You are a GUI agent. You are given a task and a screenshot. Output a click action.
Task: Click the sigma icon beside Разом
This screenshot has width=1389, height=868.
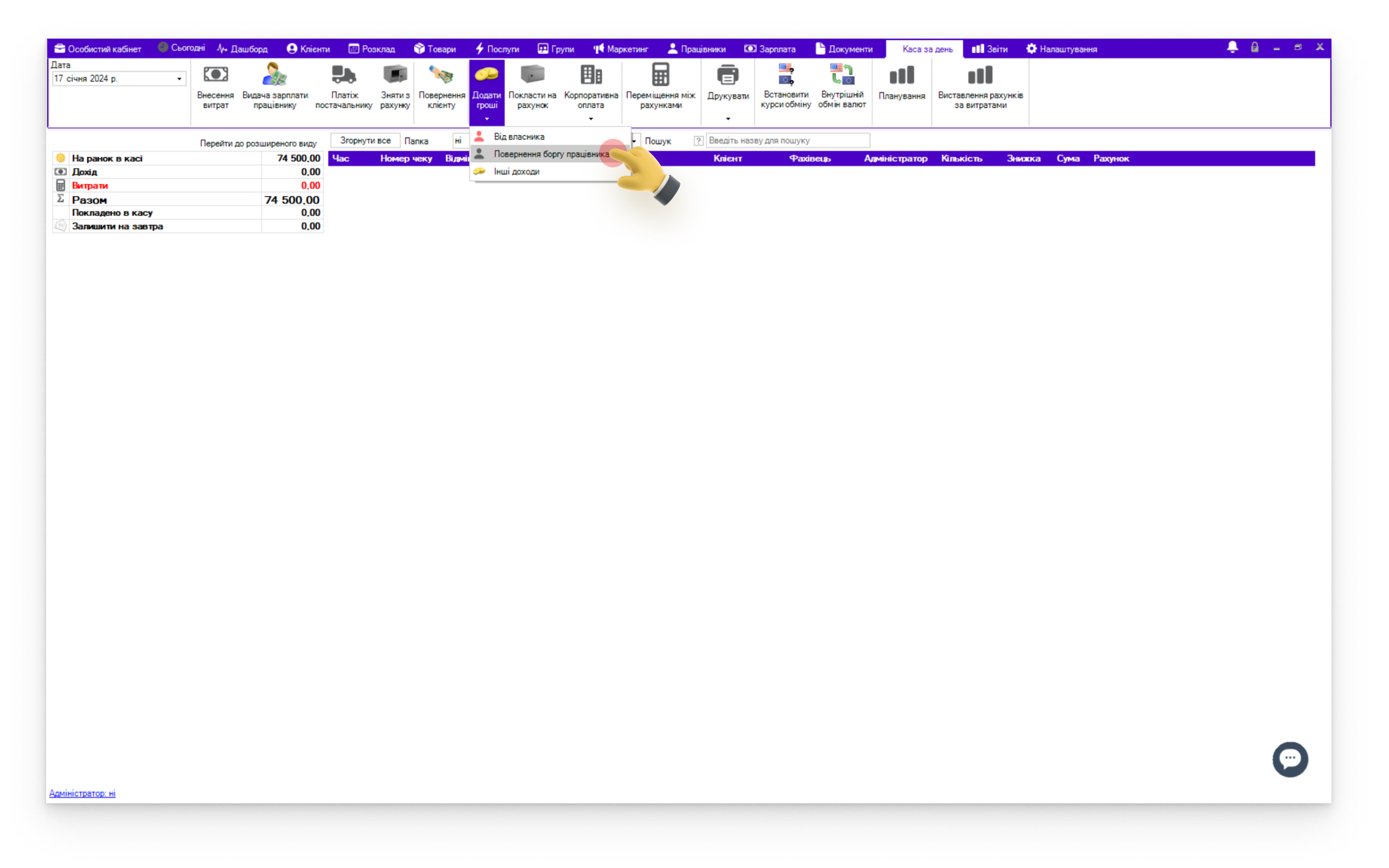coord(60,199)
